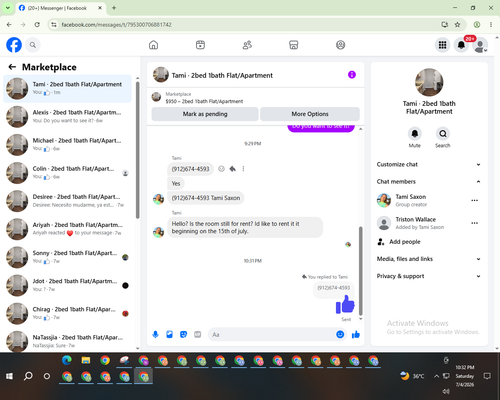Reload the page in browser
This screenshot has width=500, height=400.
(x=37, y=25)
